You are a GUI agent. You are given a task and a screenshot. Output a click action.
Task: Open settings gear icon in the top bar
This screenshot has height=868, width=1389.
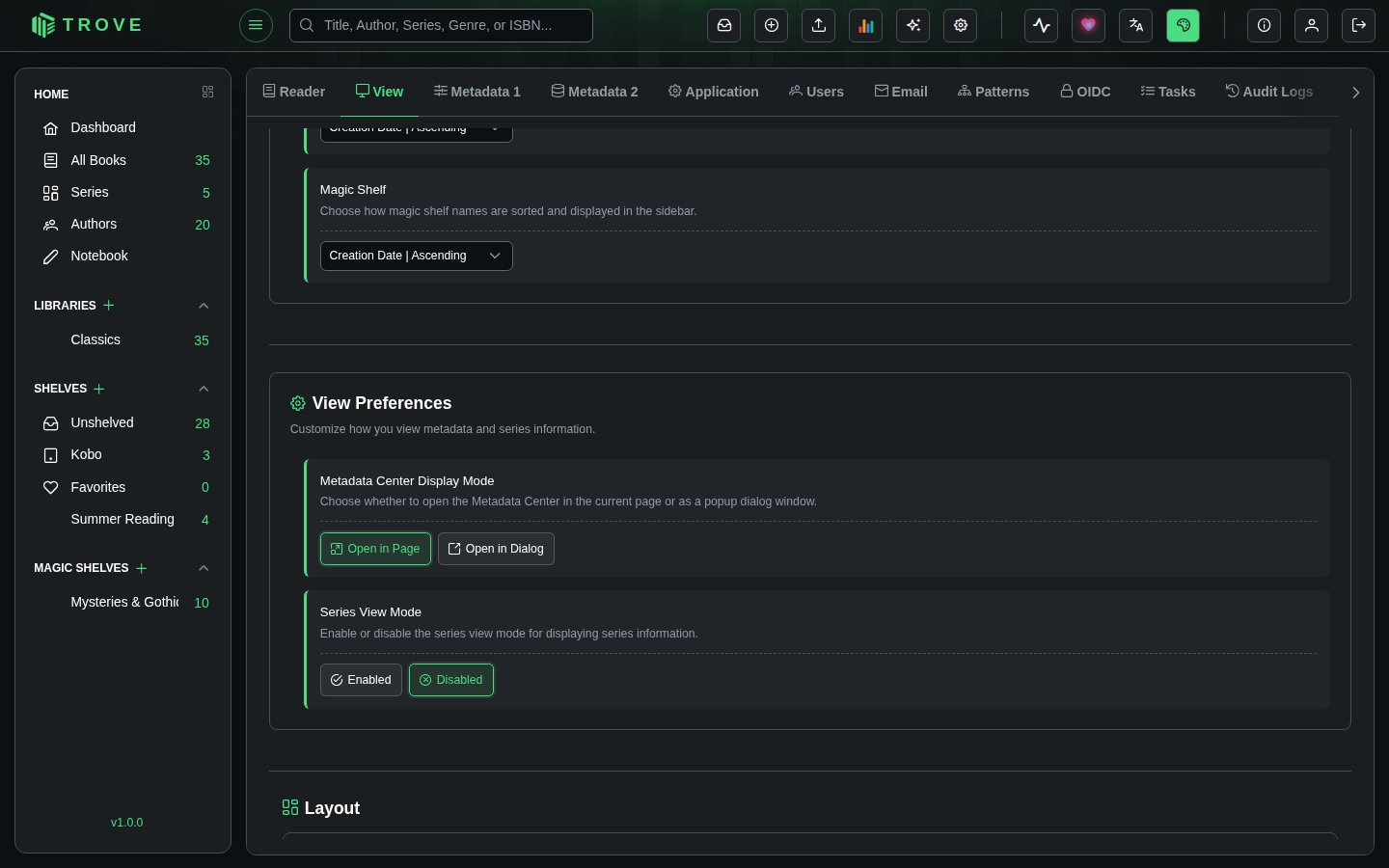click(x=961, y=25)
